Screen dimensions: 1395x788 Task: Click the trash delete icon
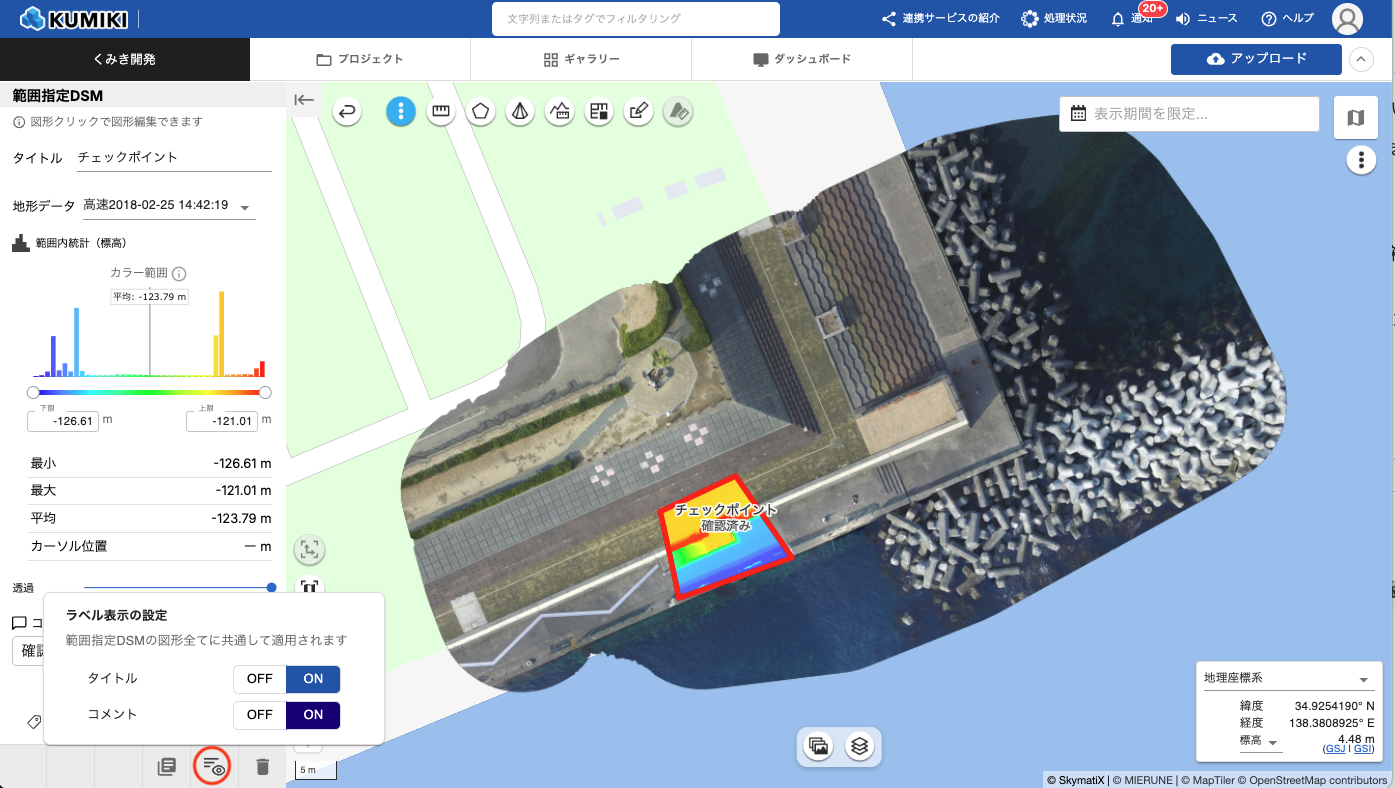(x=262, y=767)
